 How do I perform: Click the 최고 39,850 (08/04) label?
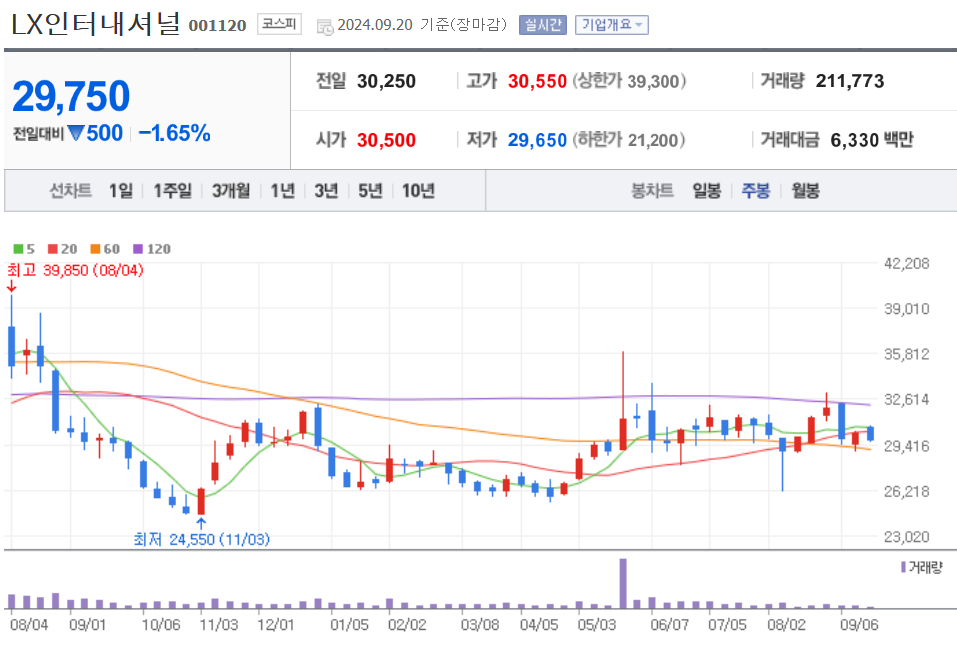pyautogui.click(x=75, y=270)
